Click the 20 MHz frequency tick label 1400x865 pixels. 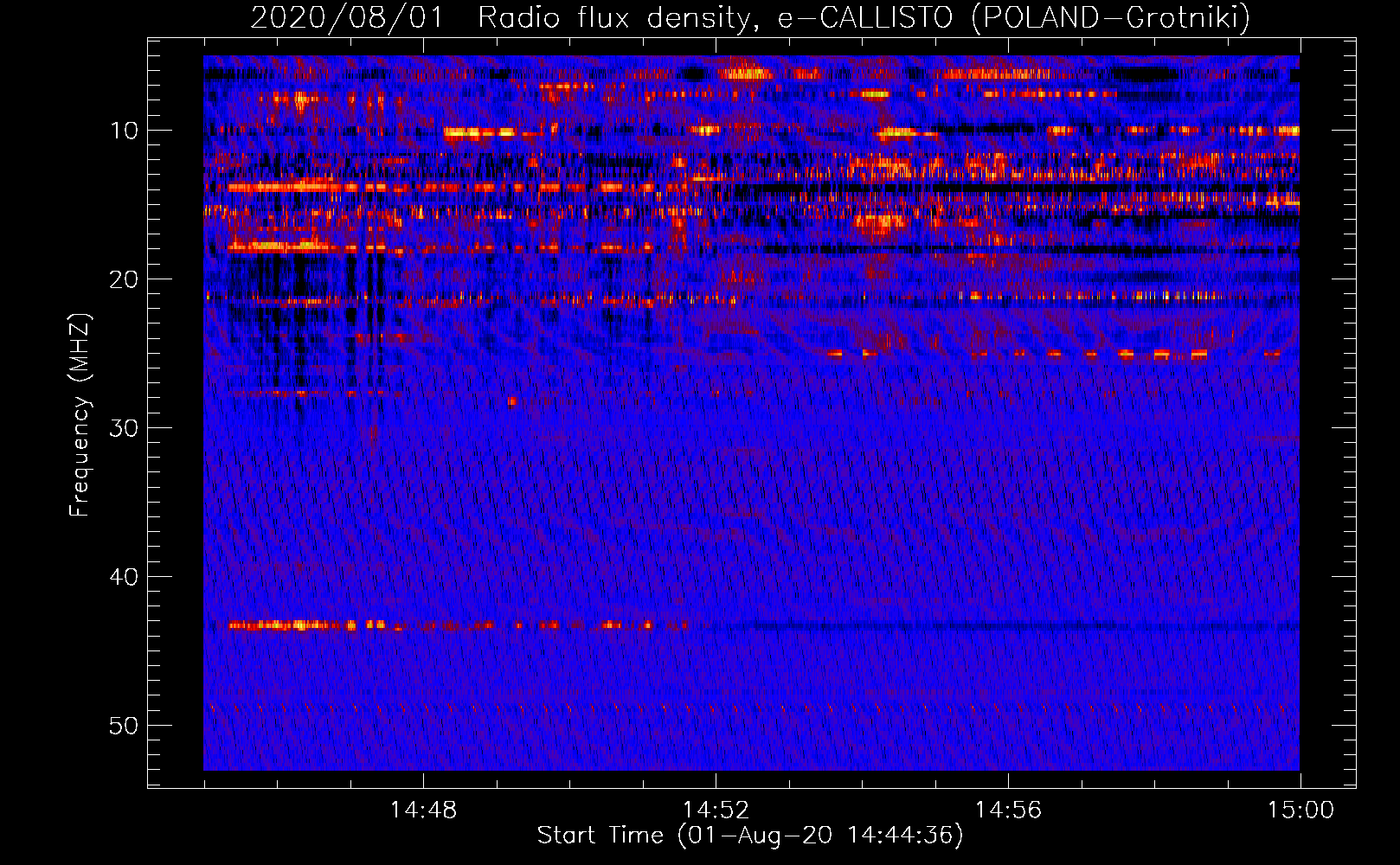[x=124, y=279]
